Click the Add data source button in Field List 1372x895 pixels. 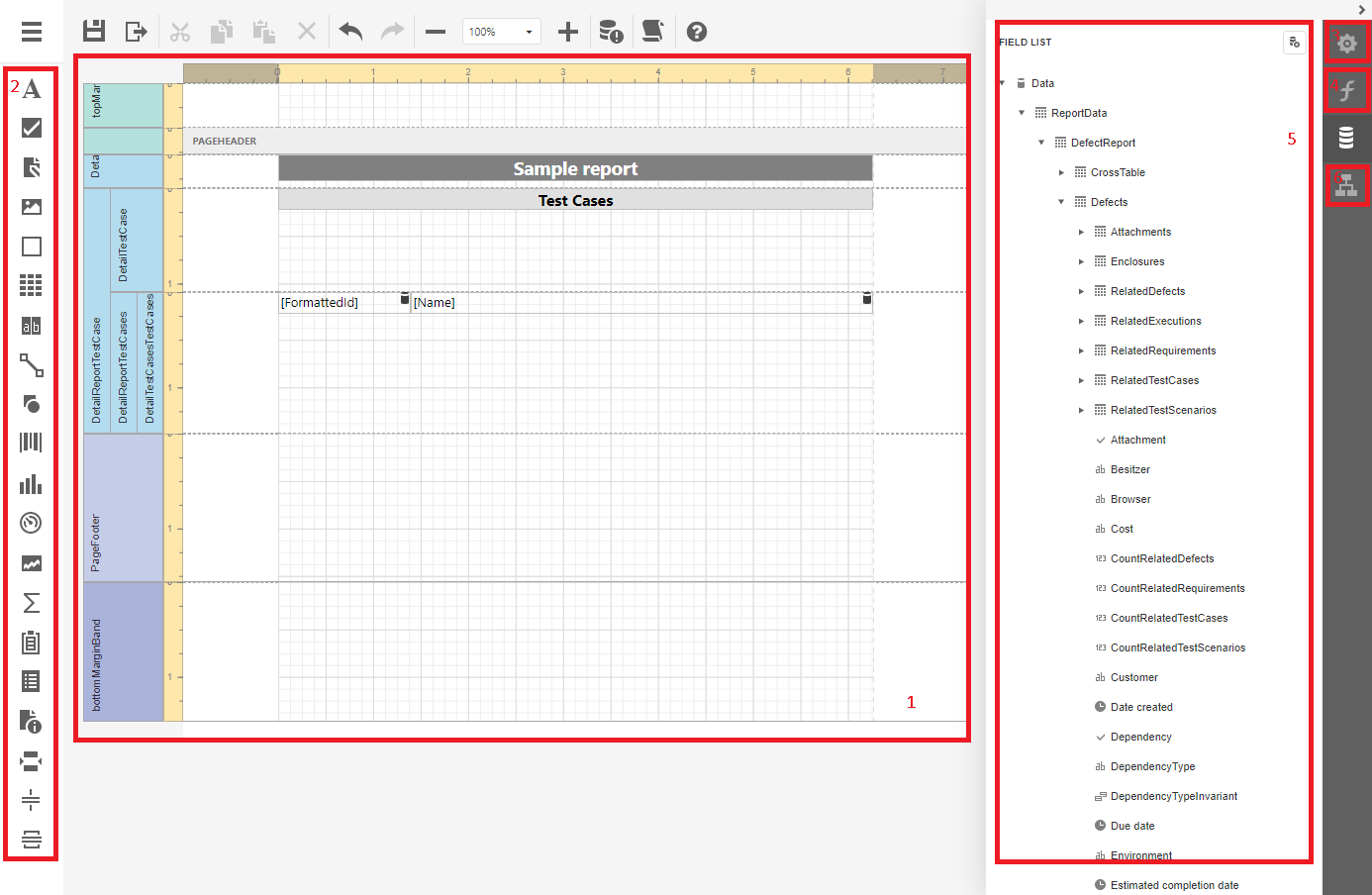click(1294, 43)
